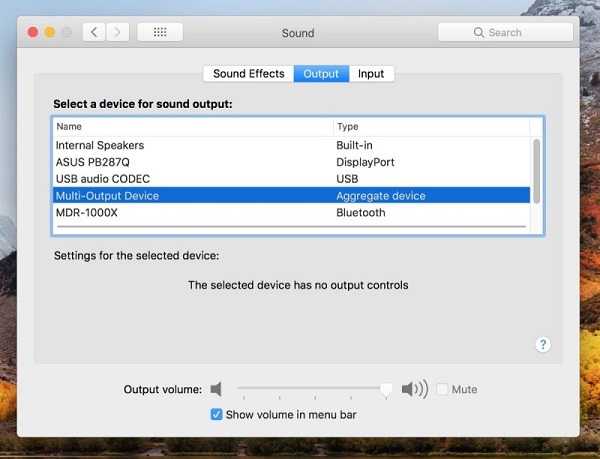
Task: Close the Sound window with red button
Action: (x=33, y=33)
